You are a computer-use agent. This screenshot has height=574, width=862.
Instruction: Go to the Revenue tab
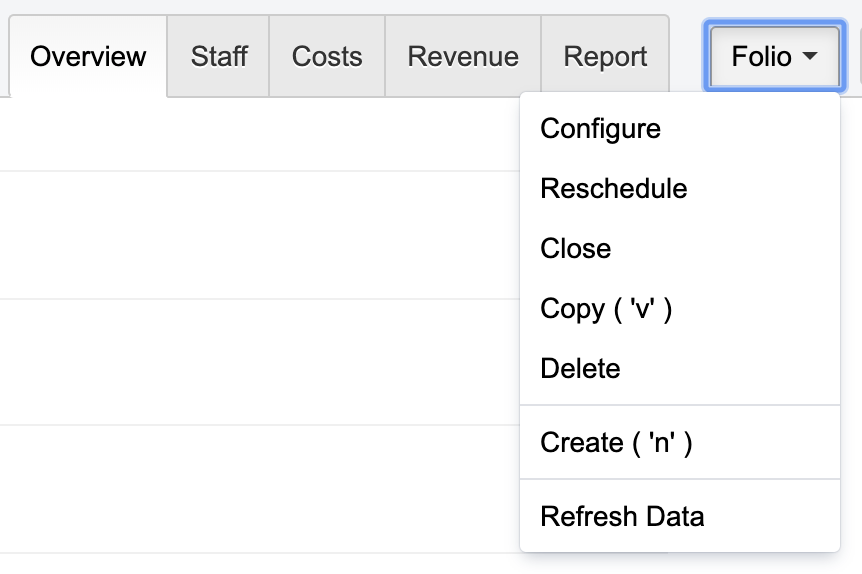463,56
